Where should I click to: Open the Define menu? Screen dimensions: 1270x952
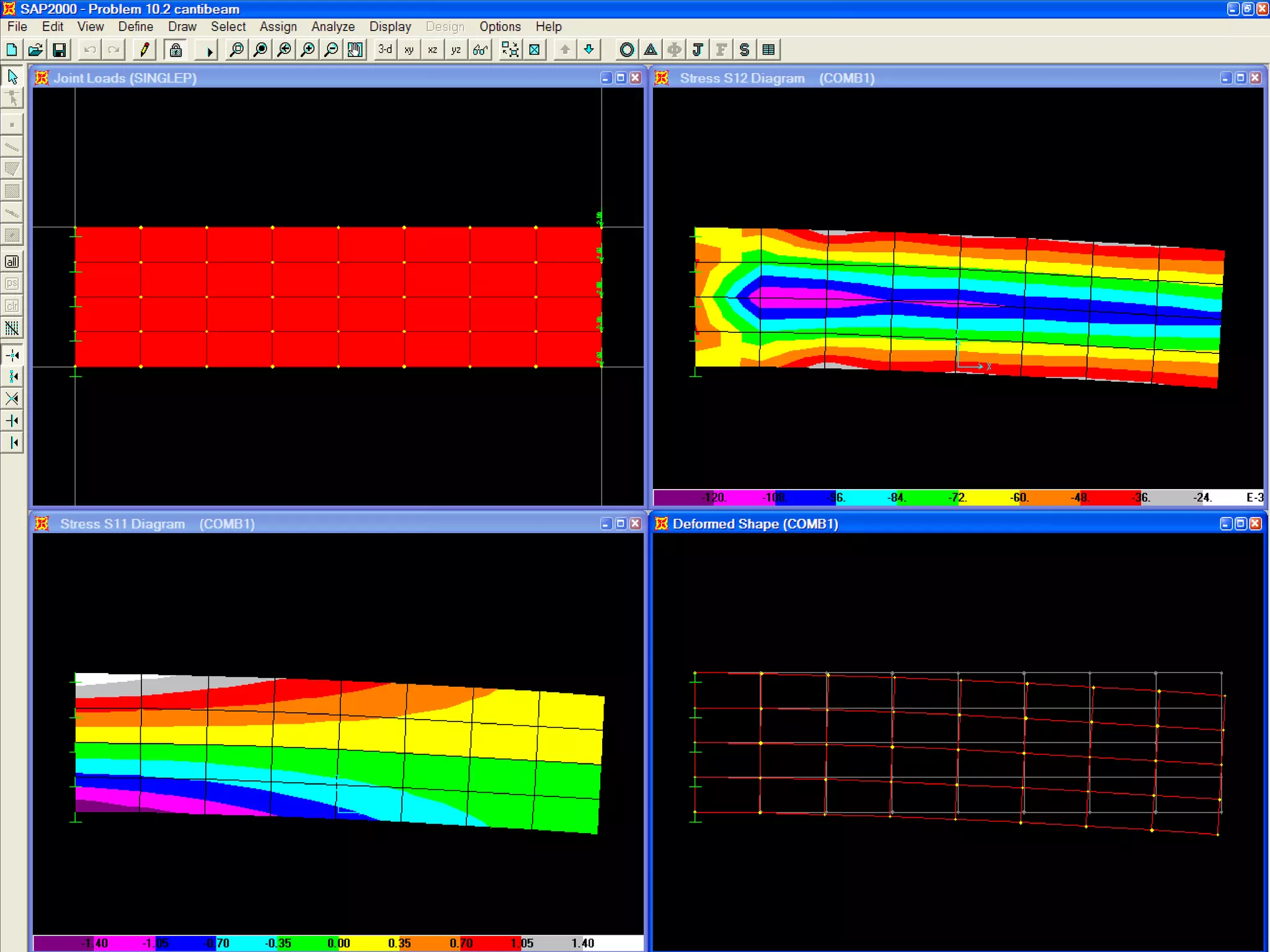click(135, 27)
